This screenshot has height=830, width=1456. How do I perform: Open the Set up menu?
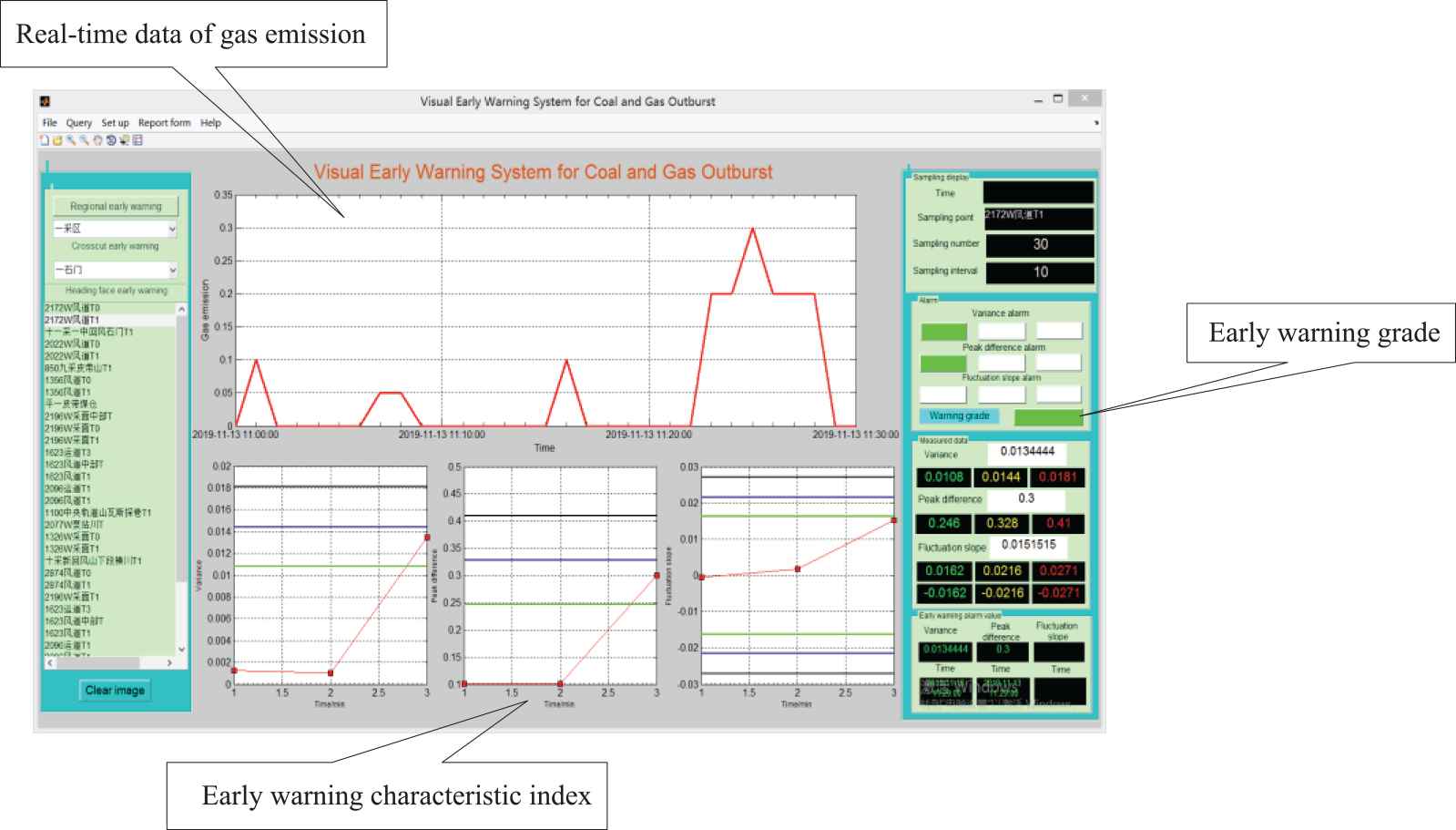tap(115, 123)
